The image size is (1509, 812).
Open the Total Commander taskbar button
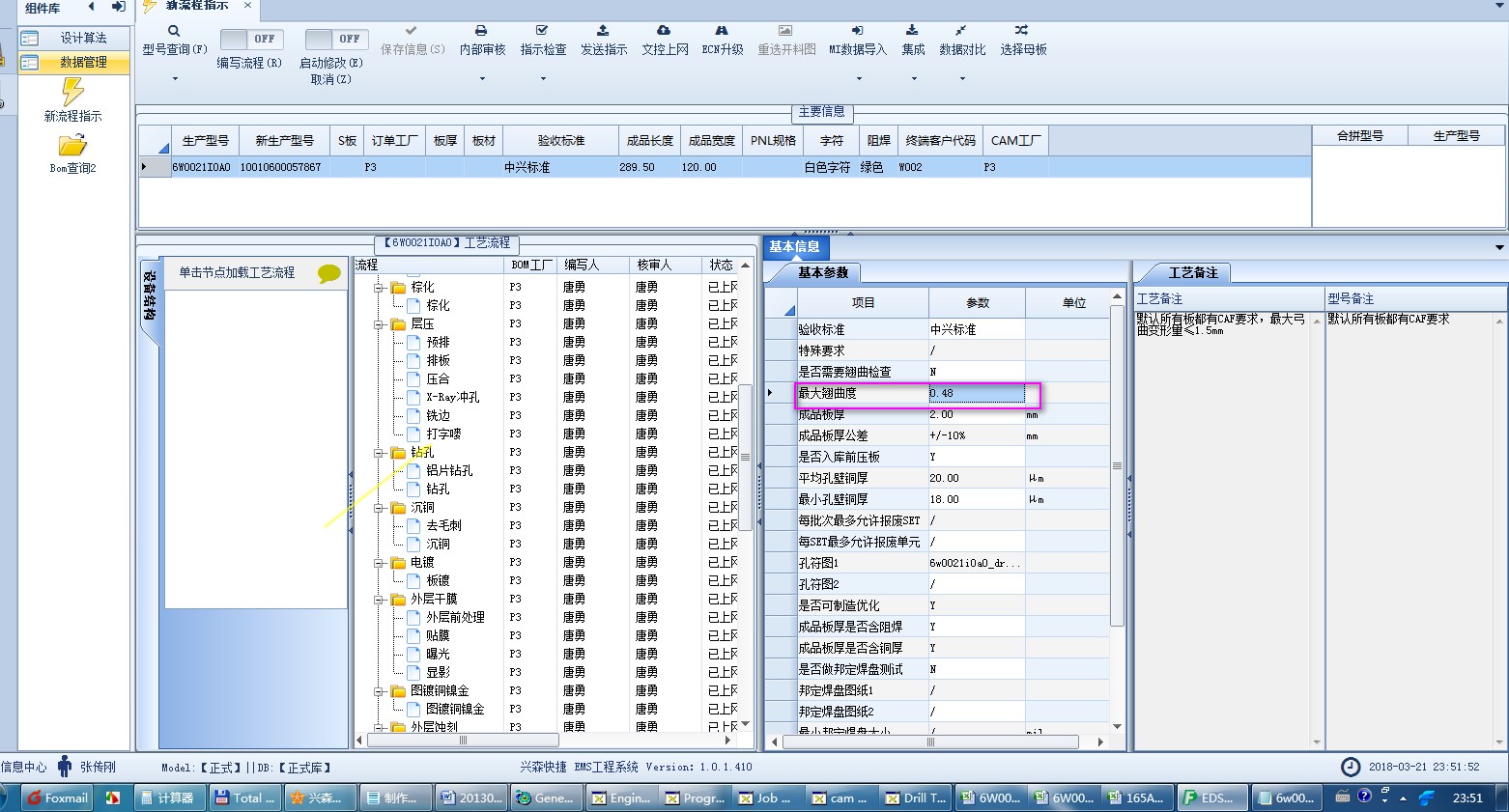click(x=245, y=798)
